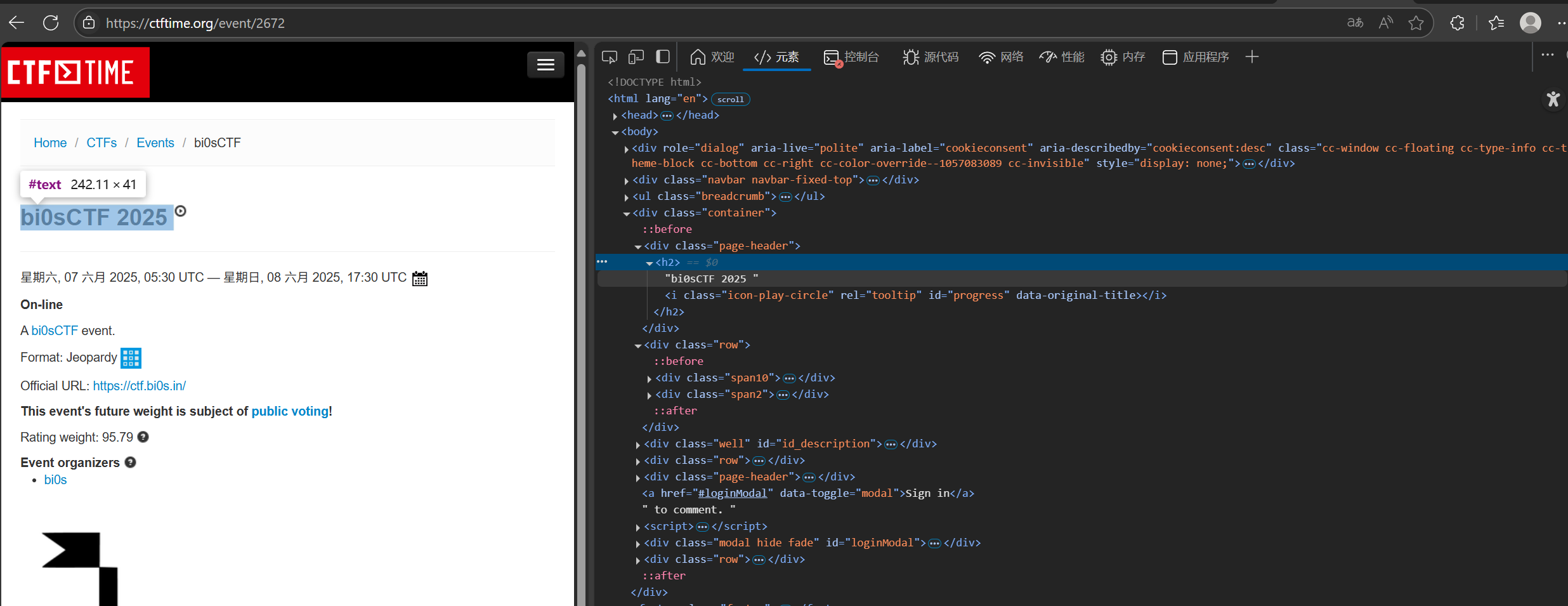Collapse the container div node
Screen dimensions: 1568x606
tap(627, 213)
